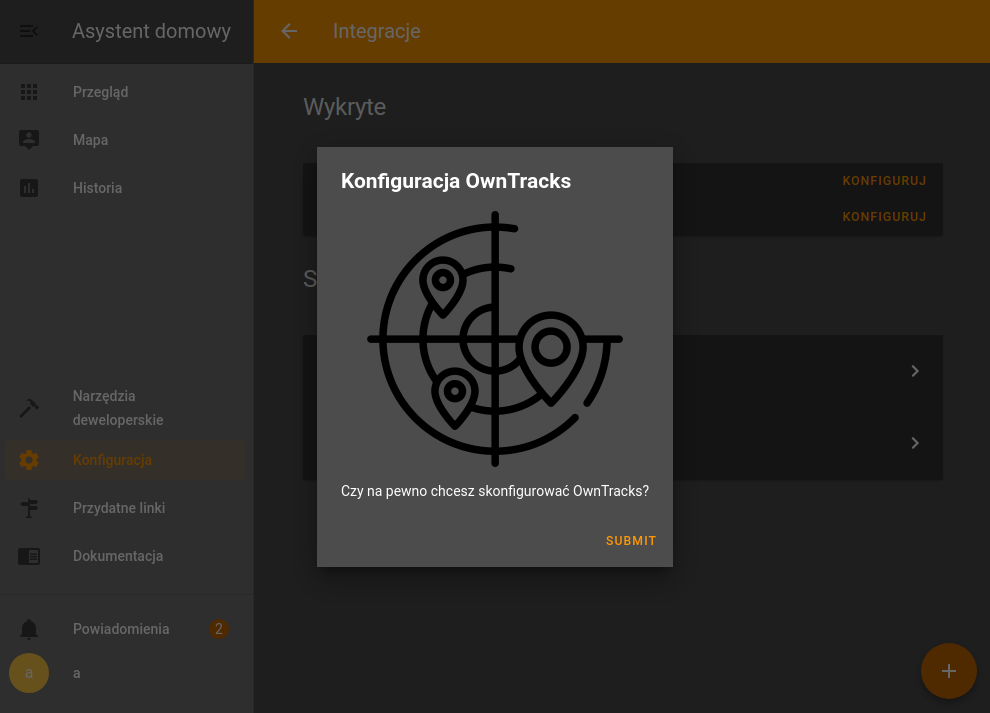Image resolution: width=990 pixels, height=713 pixels.
Task: Click the Konfiguracja OwnTracks dialog title
Action: (x=456, y=181)
